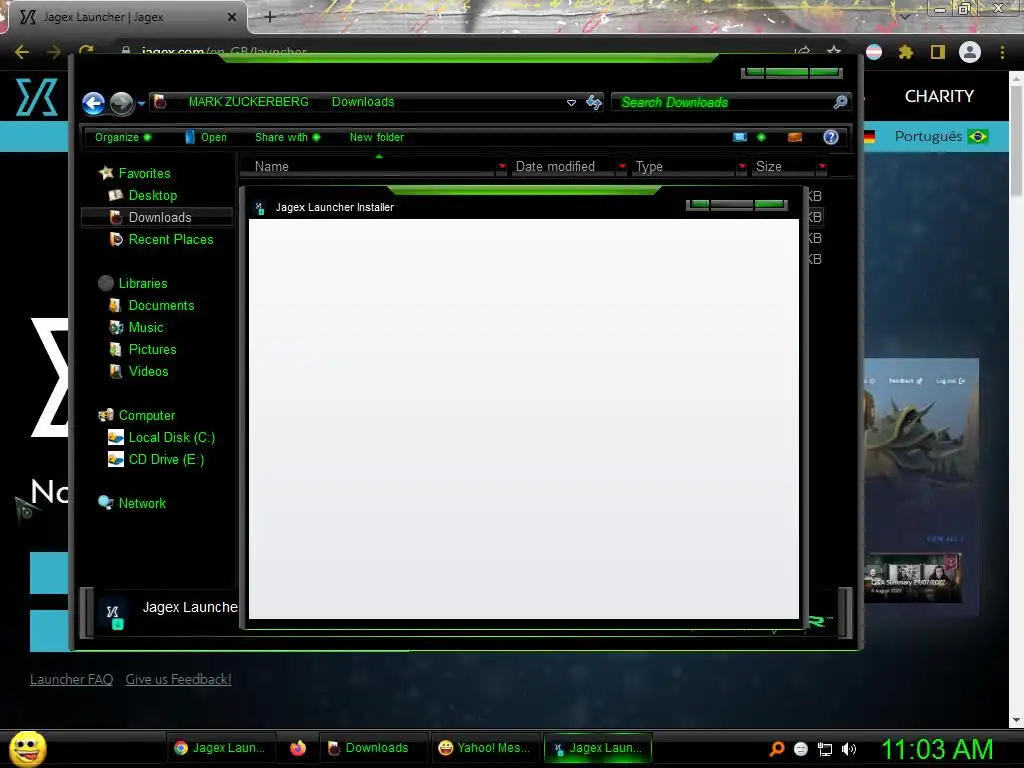
Task: Go back in Explorer with the blue arrow
Action: [93, 103]
